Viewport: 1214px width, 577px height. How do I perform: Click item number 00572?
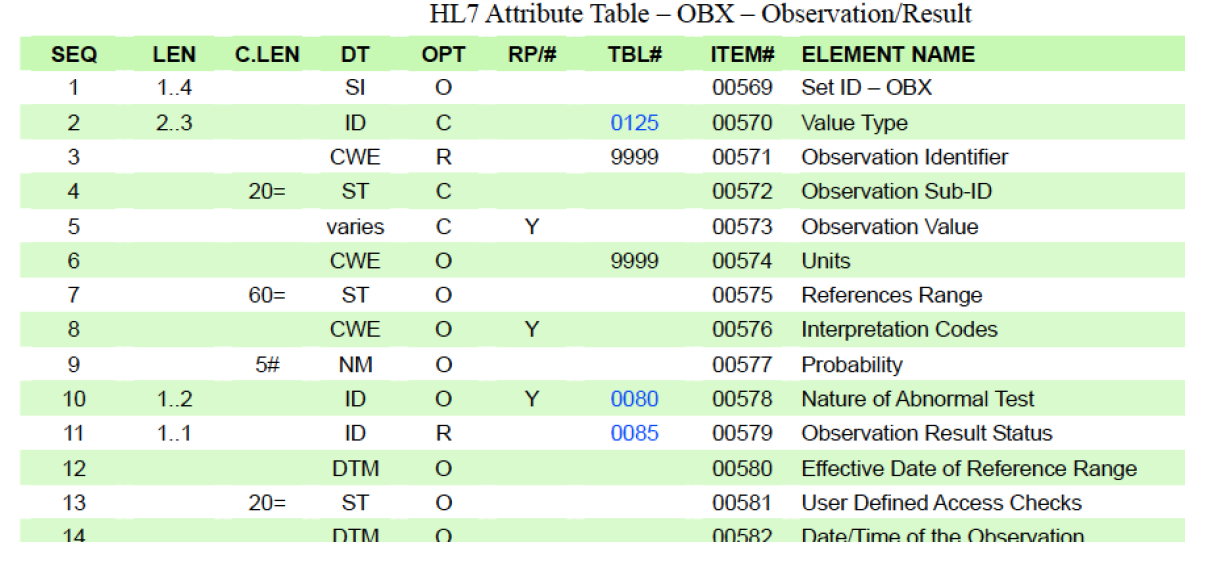point(742,191)
